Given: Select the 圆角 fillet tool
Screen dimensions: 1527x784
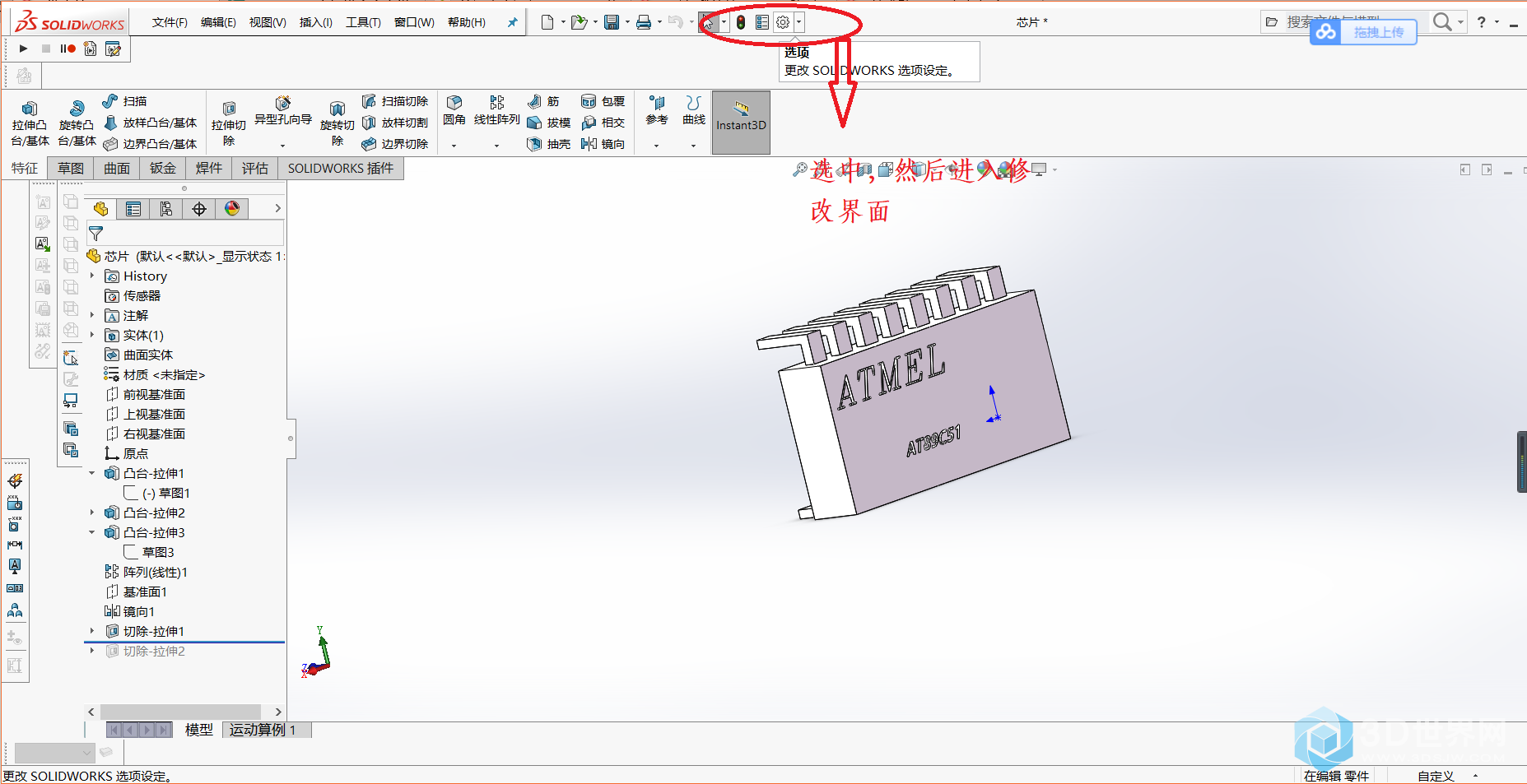Looking at the screenshot, I should (x=454, y=110).
